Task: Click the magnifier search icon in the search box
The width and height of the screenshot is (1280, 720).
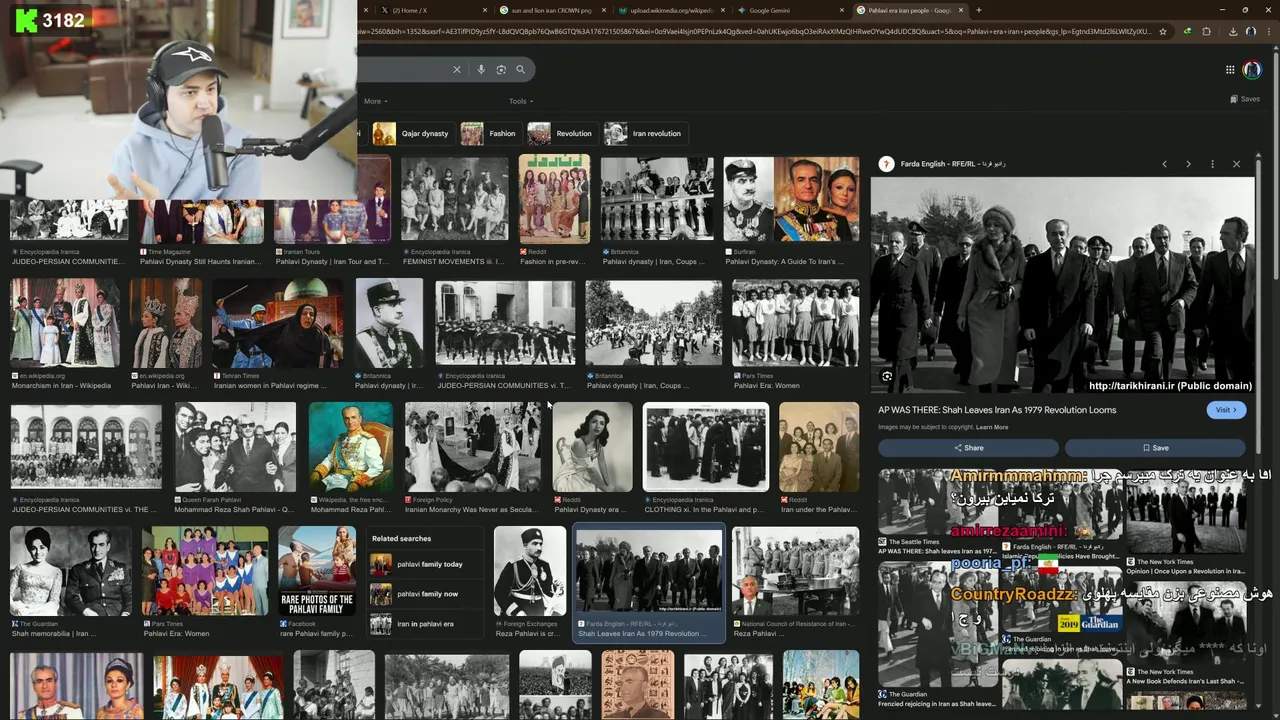Action: click(521, 70)
